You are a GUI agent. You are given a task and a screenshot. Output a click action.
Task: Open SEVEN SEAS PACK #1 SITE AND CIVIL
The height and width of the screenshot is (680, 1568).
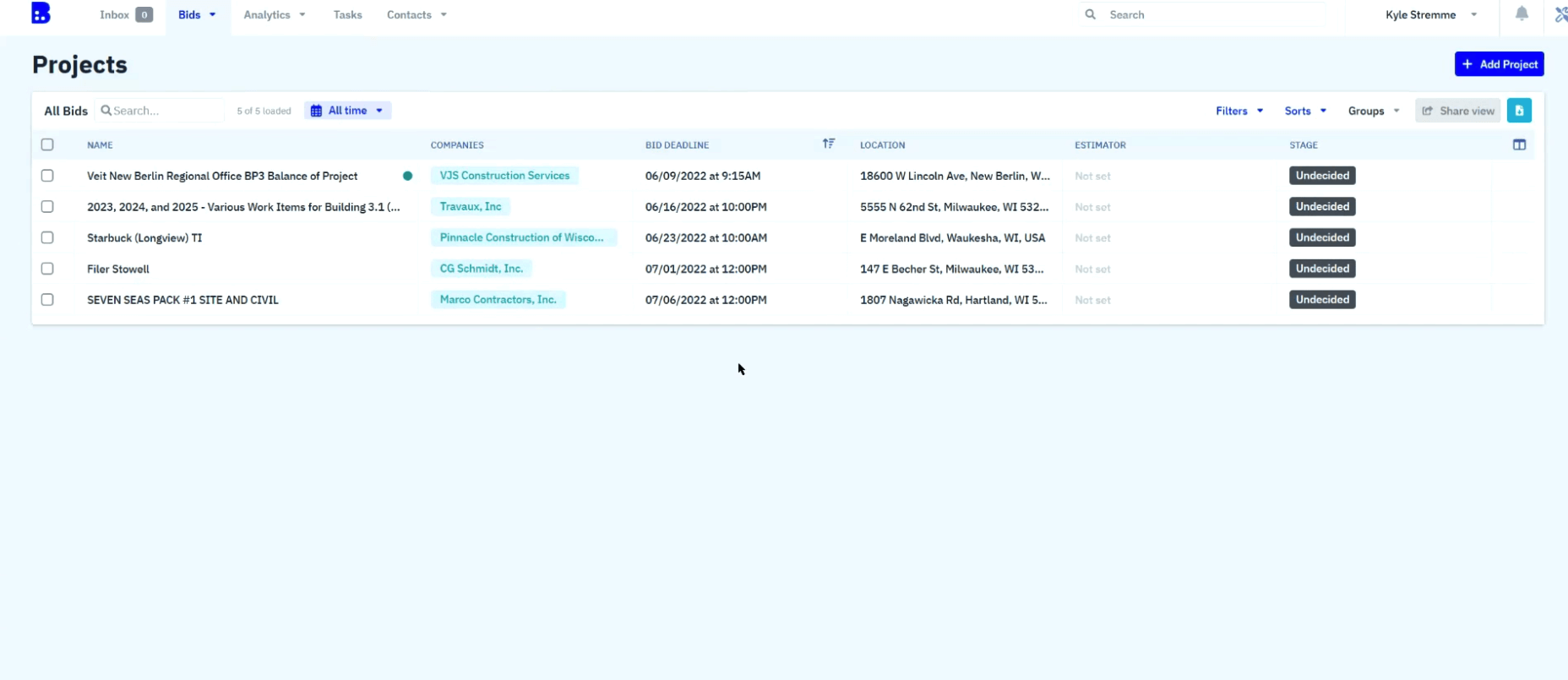point(182,299)
